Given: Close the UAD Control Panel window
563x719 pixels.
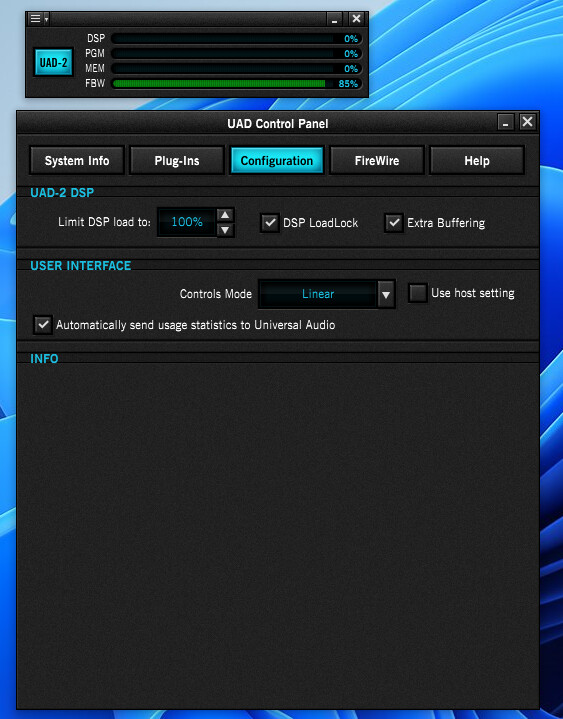Looking at the screenshot, I should (527, 122).
